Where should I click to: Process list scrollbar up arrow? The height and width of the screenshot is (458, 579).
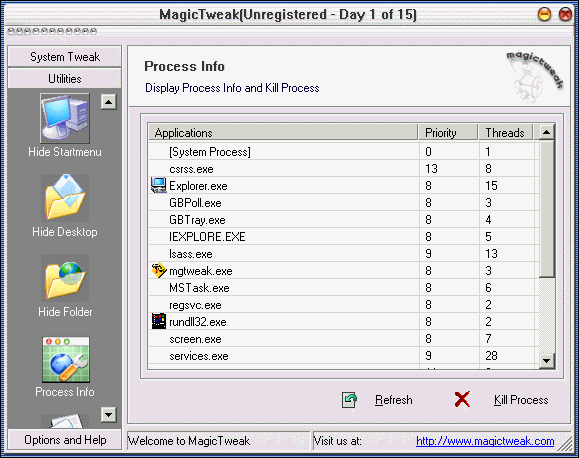tap(547, 132)
